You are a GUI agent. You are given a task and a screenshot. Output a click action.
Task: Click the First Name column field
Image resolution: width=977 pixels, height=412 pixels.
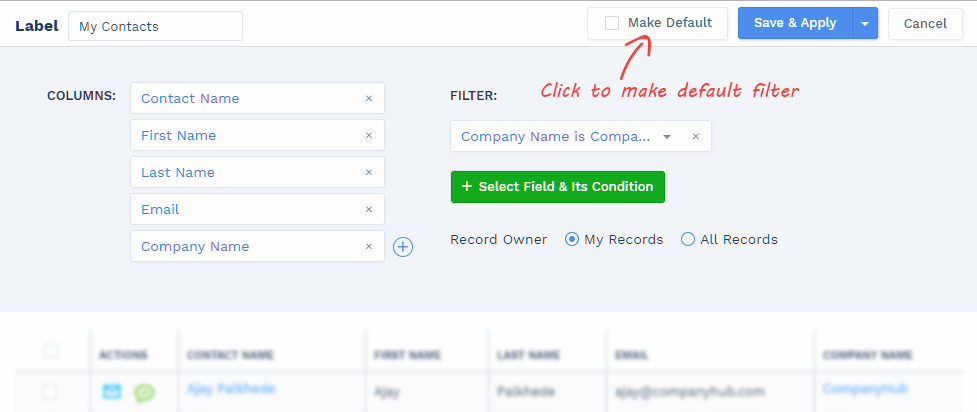[257, 135]
